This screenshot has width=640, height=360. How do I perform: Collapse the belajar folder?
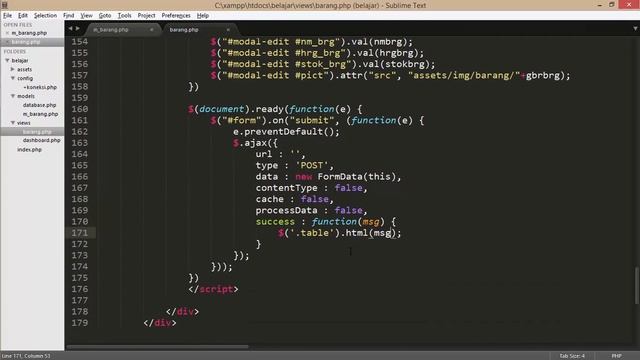(x=7, y=60)
